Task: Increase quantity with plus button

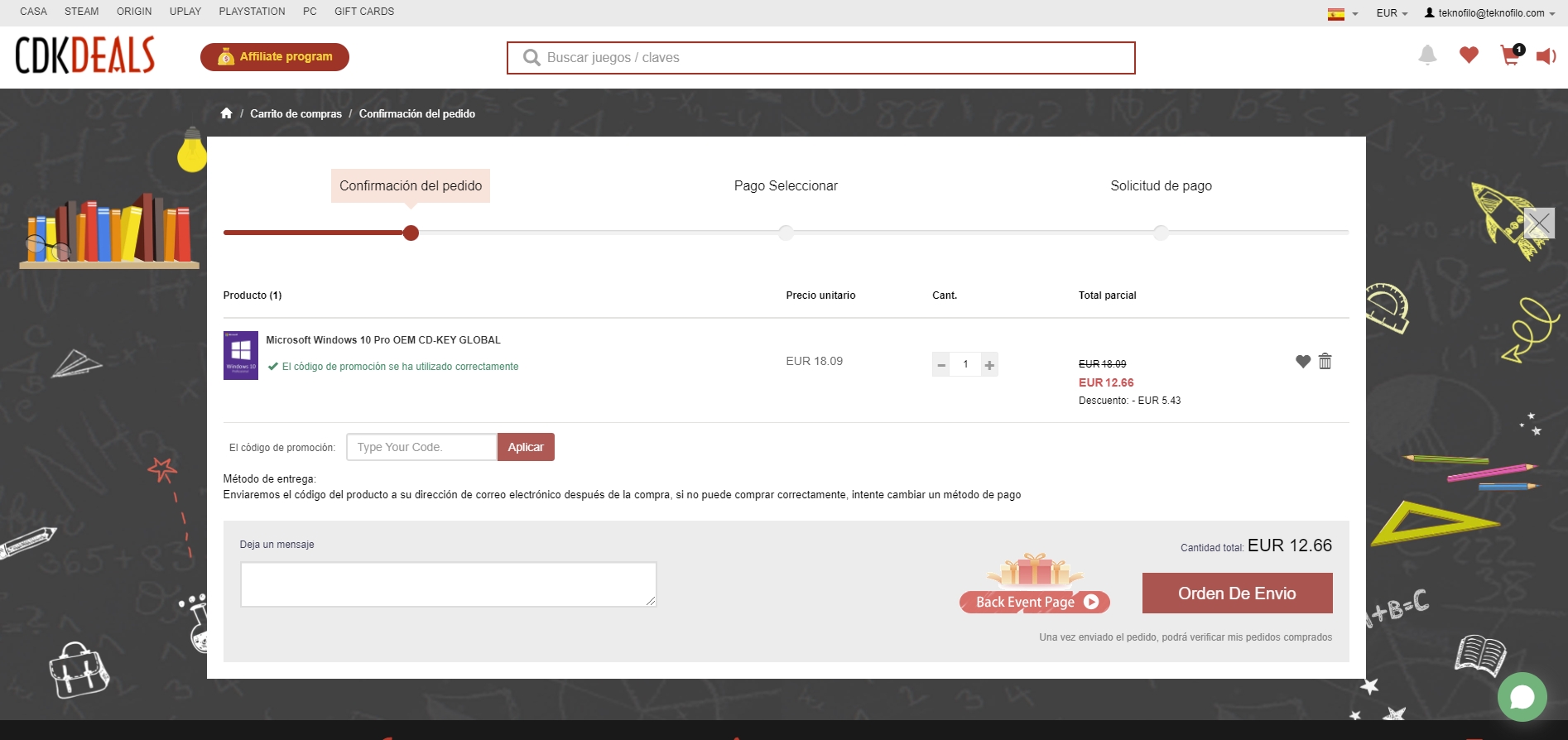Action: coord(989,364)
